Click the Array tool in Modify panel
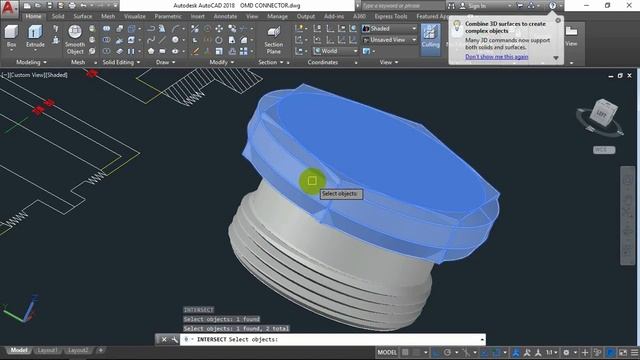The height and width of the screenshot is (360, 640). tap(244, 51)
